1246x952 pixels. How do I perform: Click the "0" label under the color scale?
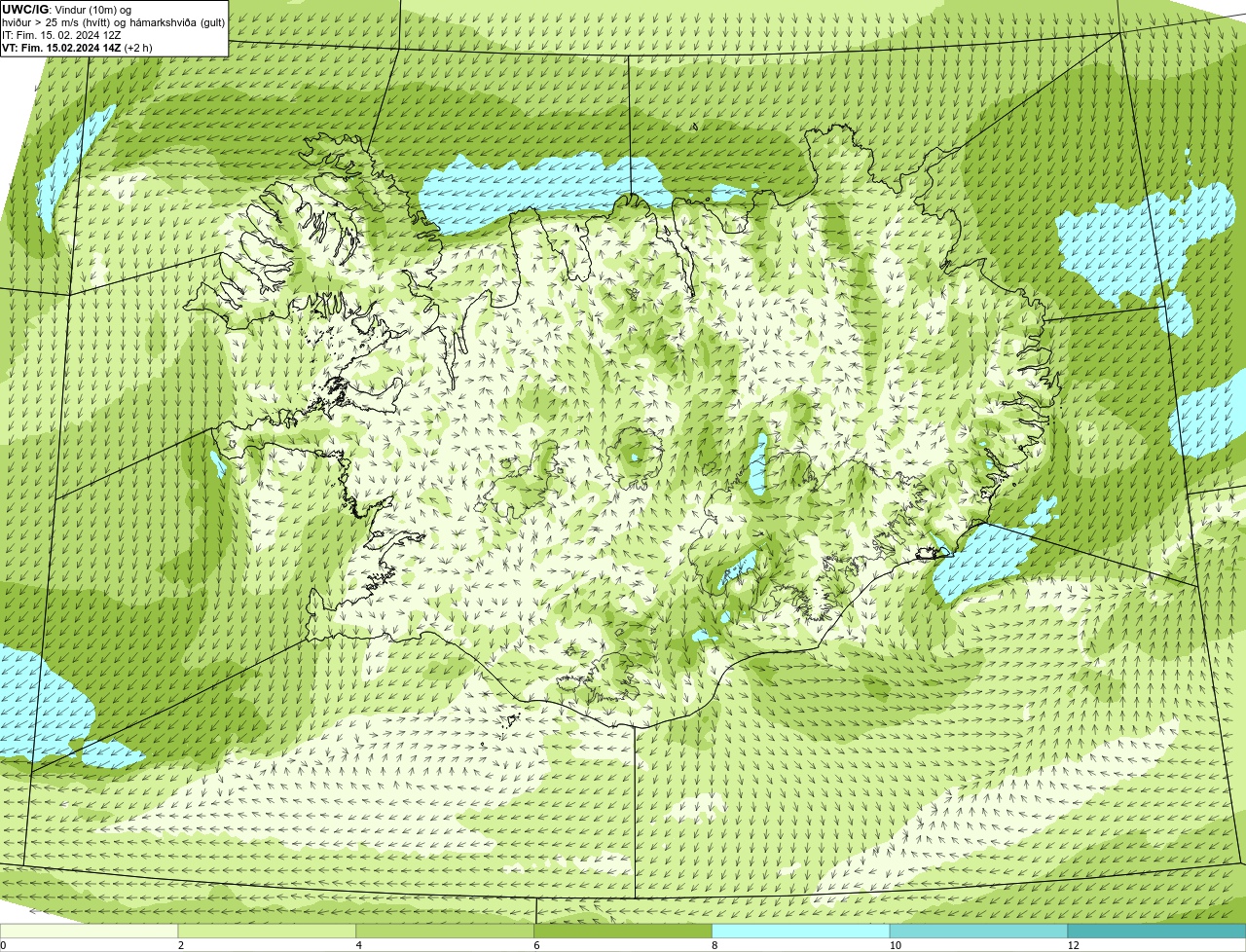point(3,945)
